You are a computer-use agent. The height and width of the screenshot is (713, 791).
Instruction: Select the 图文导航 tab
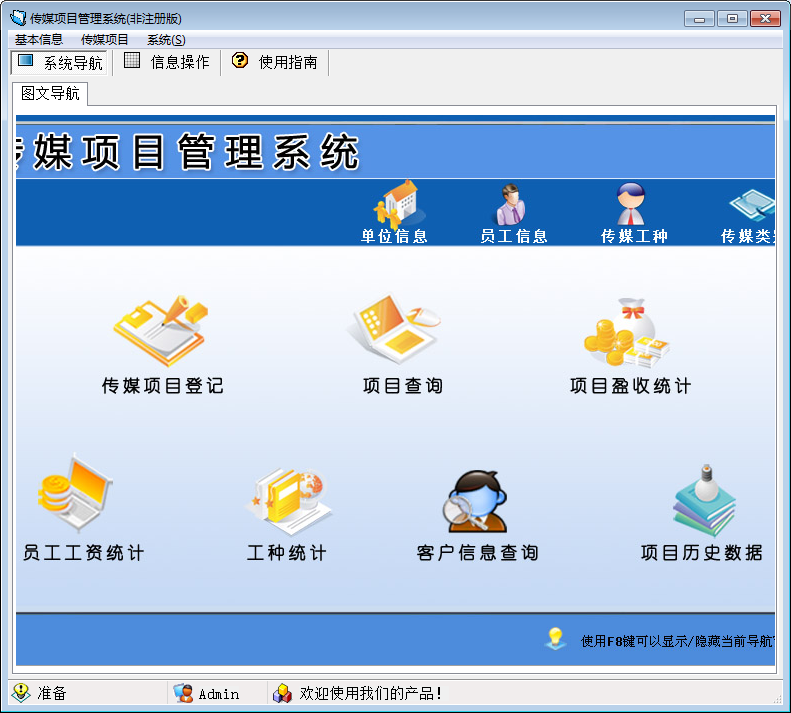pyautogui.click(x=50, y=93)
